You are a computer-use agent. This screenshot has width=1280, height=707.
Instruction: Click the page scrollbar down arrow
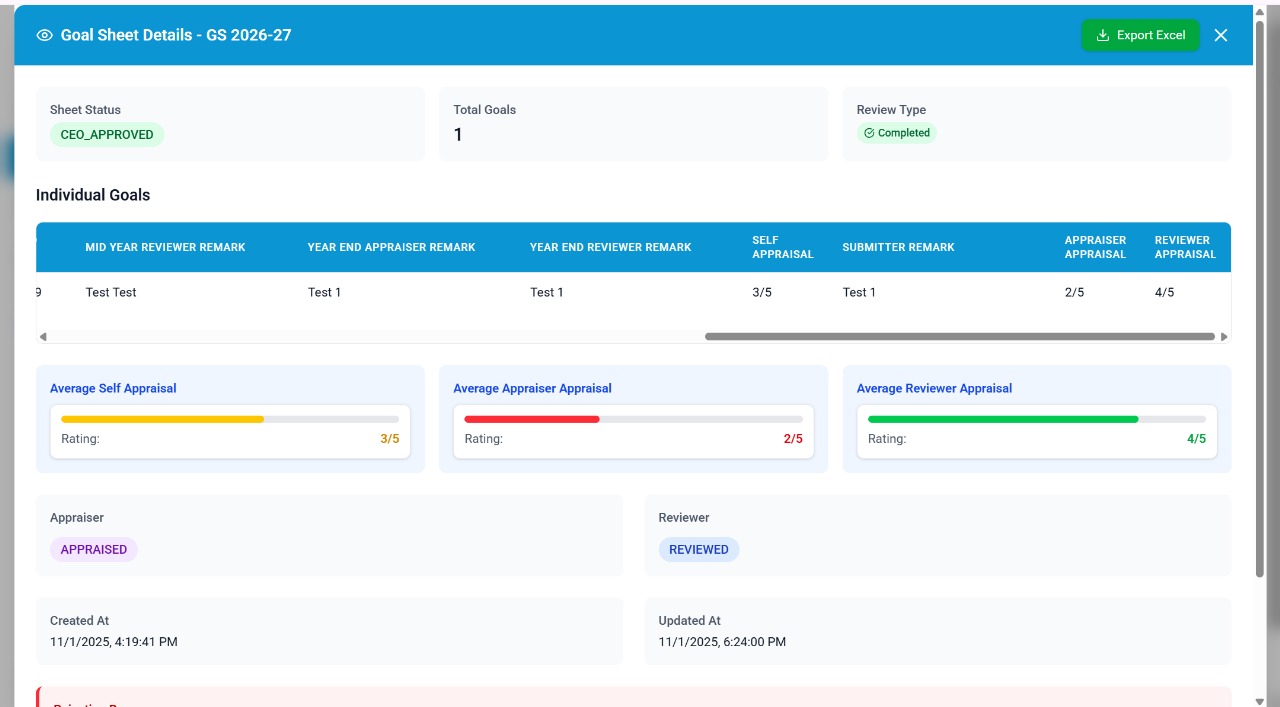(1260, 700)
